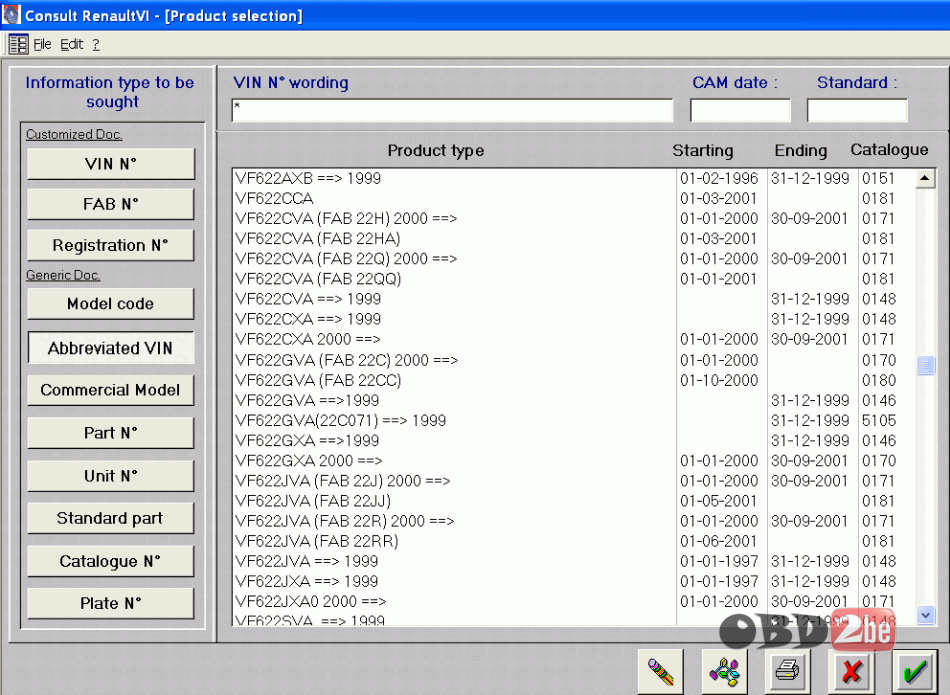Choose row "VF622JVA (FAB 22J) 2000 ==>"
The height and width of the screenshot is (695, 950).
(x=574, y=481)
